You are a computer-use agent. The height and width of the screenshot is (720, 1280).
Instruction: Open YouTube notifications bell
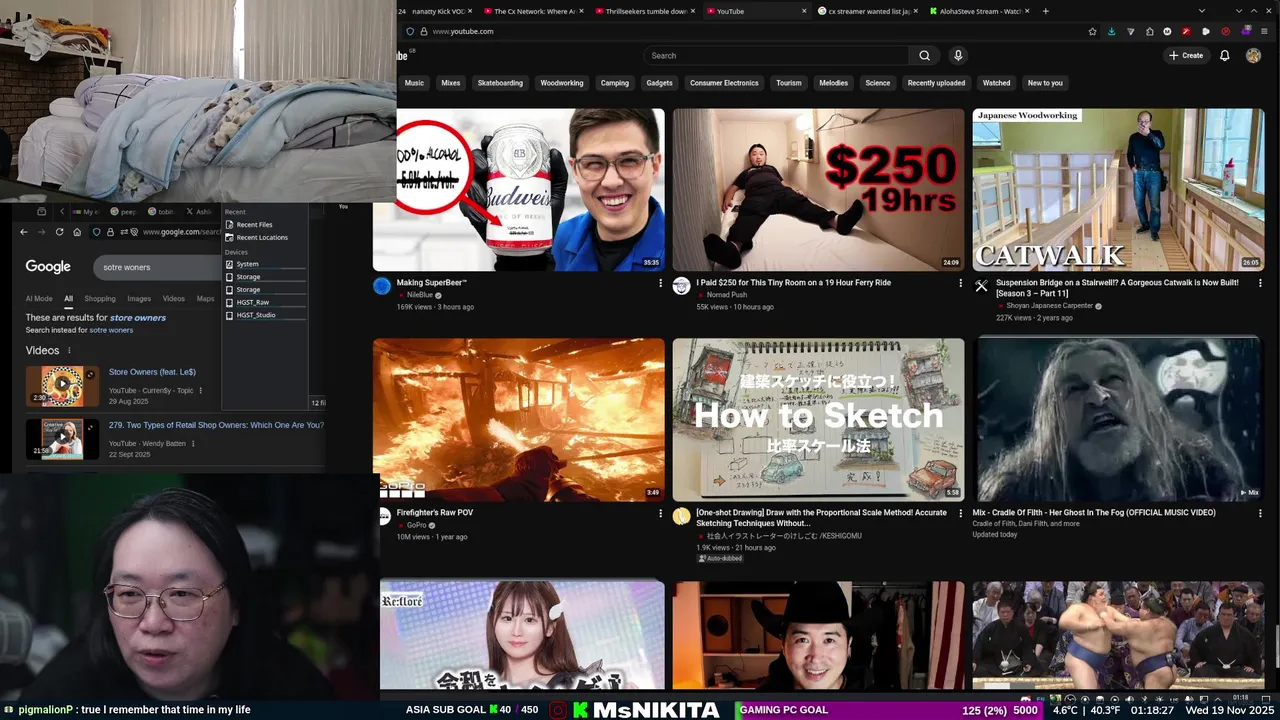1224,56
